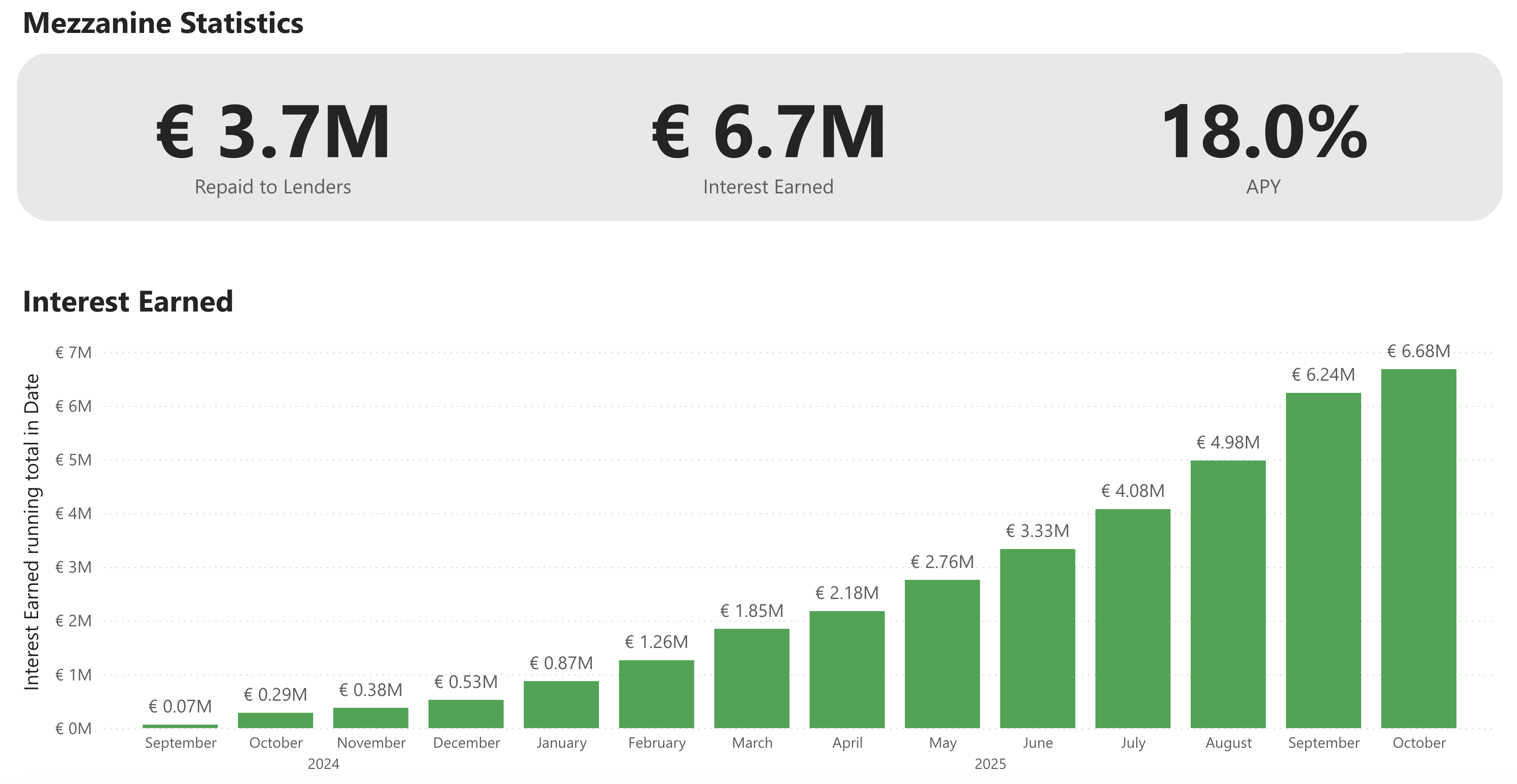Select the February € 1.26M bar

[656, 695]
